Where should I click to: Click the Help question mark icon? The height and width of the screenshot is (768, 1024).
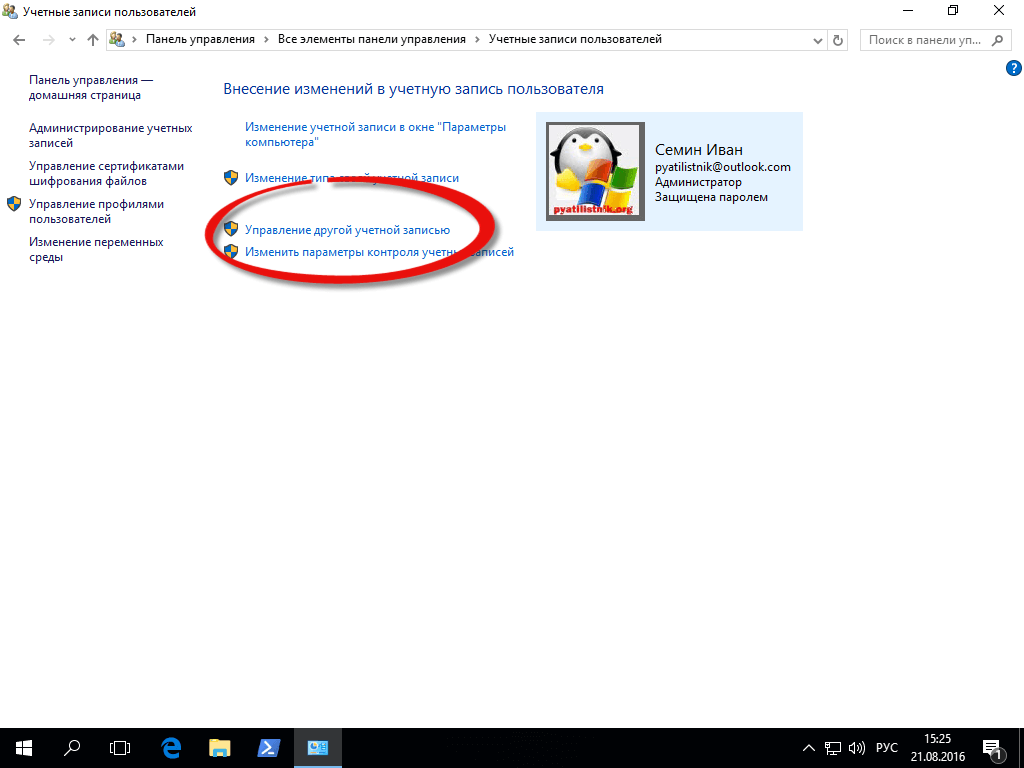pos(1013,68)
